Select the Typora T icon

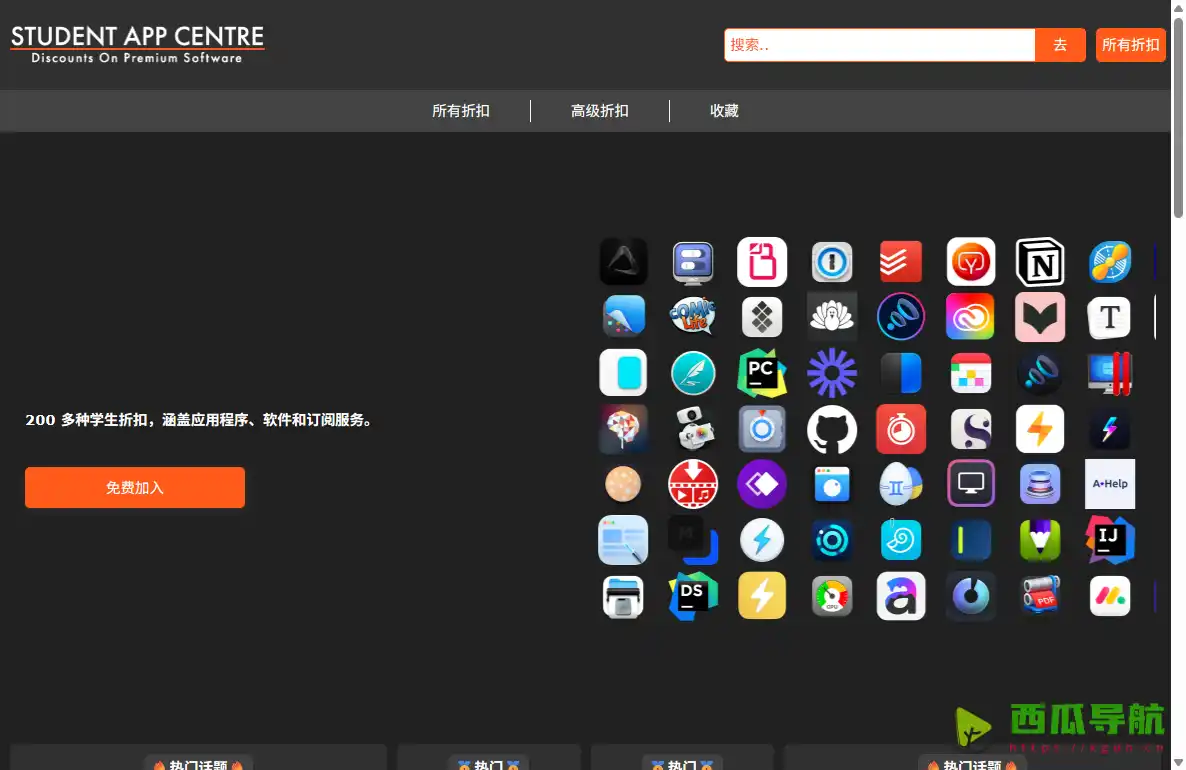(1110, 318)
